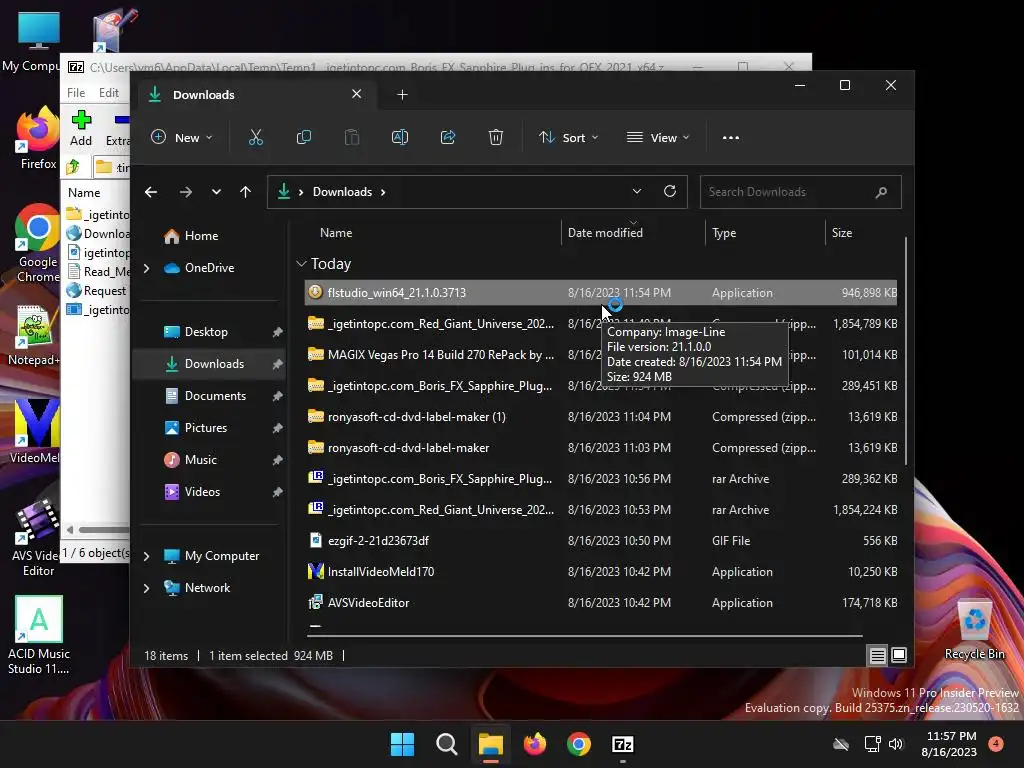Click the 7-Zip up folder icon
The height and width of the screenshot is (768, 1024).
73,167
